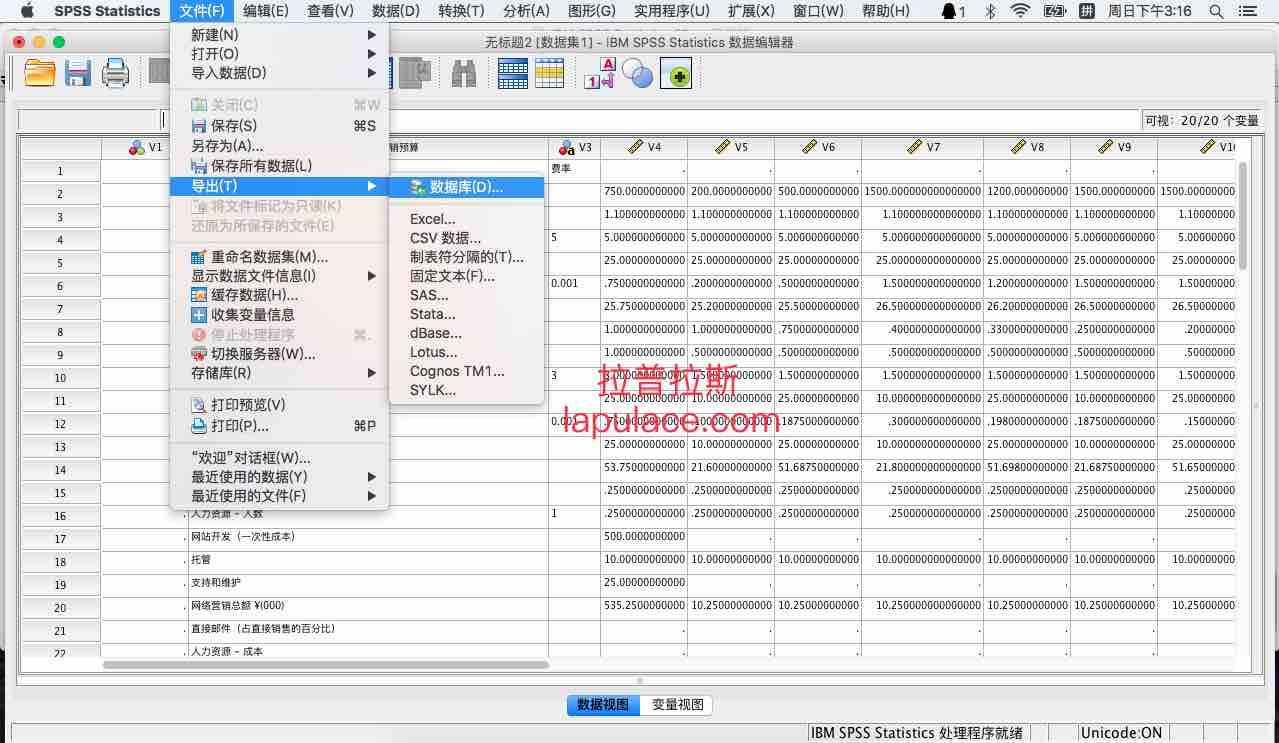Open the 转换(T) menu
Image resolution: width=1279 pixels, height=743 pixels.
[x=461, y=11]
